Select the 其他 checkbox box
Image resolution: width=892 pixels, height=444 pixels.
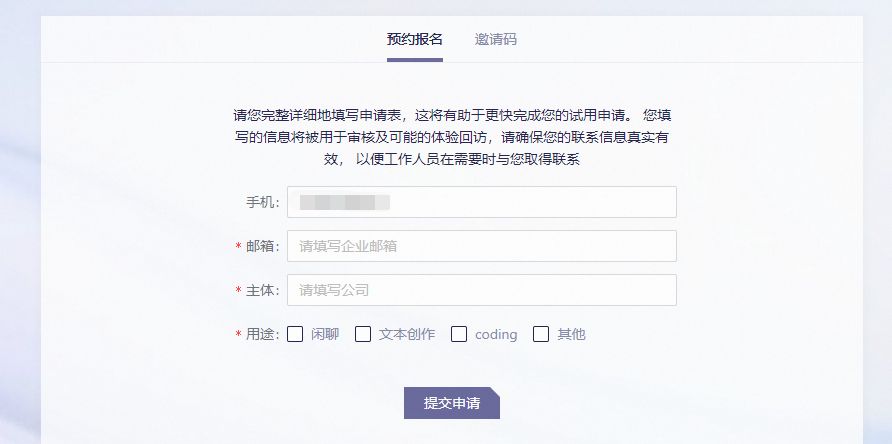541,334
